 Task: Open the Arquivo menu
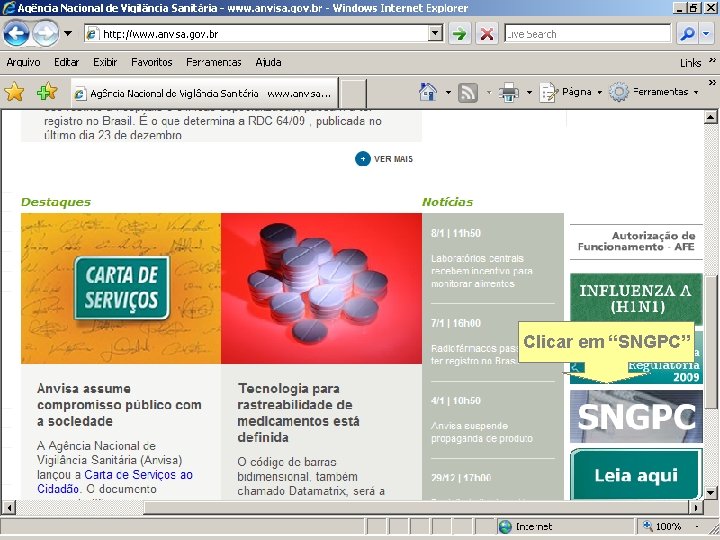point(23,62)
